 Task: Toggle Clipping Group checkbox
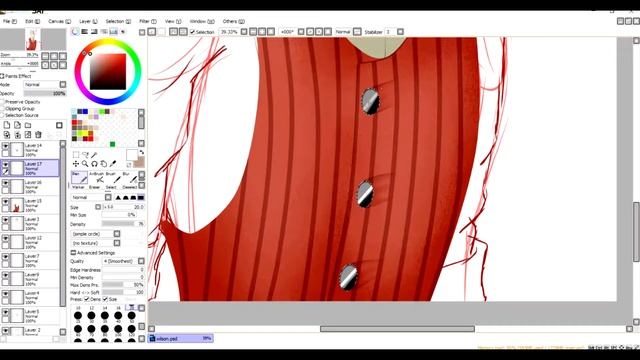click(x=2, y=109)
